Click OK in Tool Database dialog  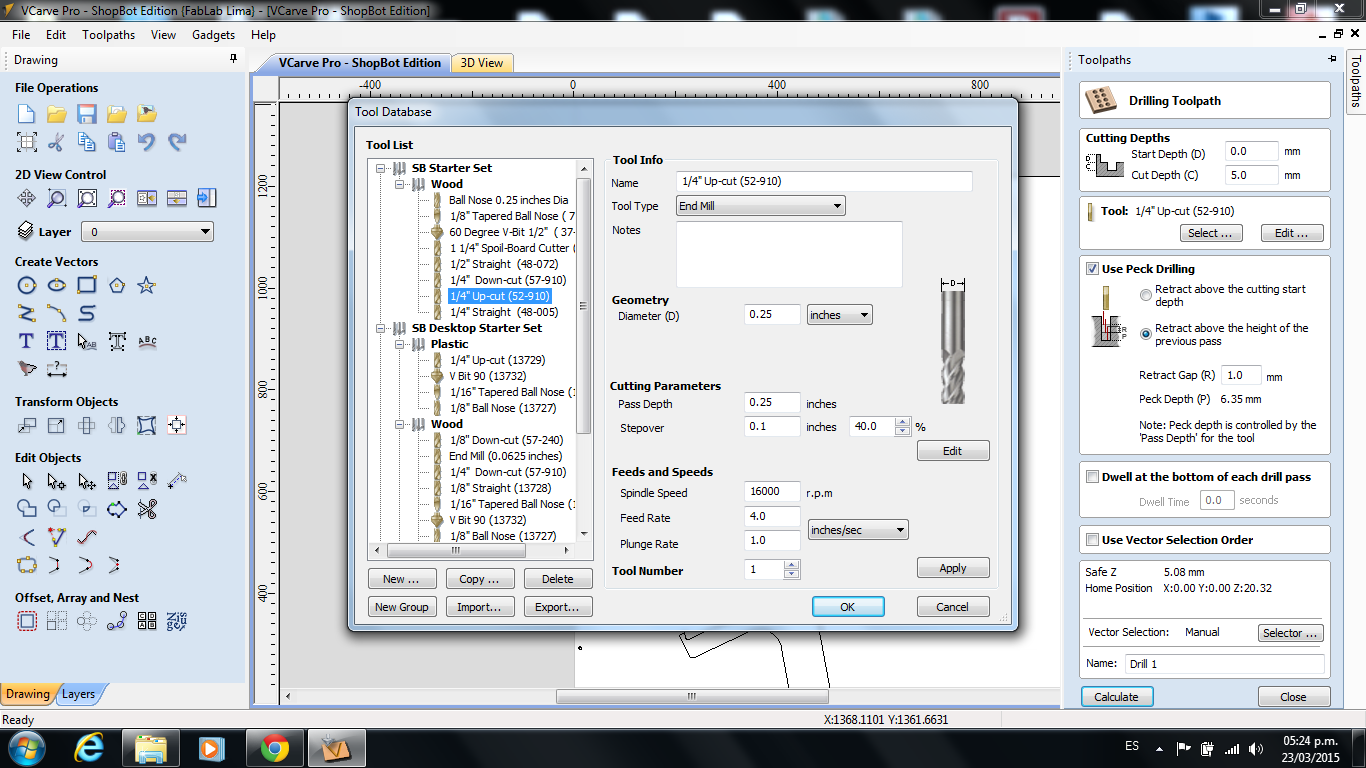(848, 607)
